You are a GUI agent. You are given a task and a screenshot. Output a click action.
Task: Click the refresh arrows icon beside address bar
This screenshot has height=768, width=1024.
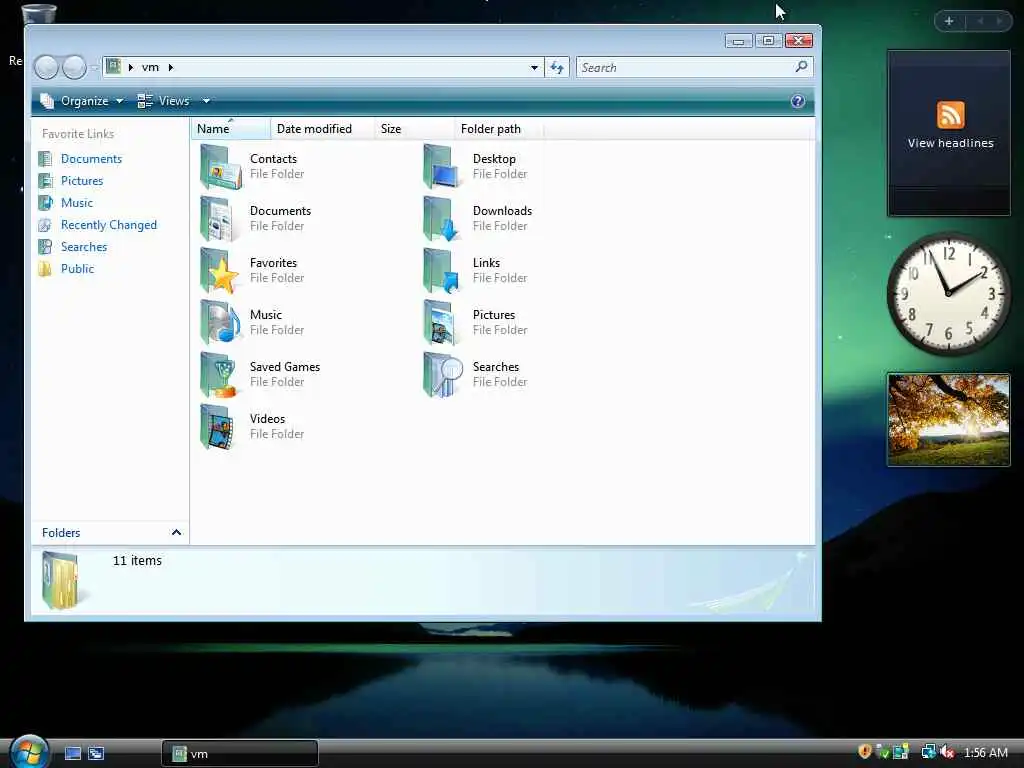point(557,67)
